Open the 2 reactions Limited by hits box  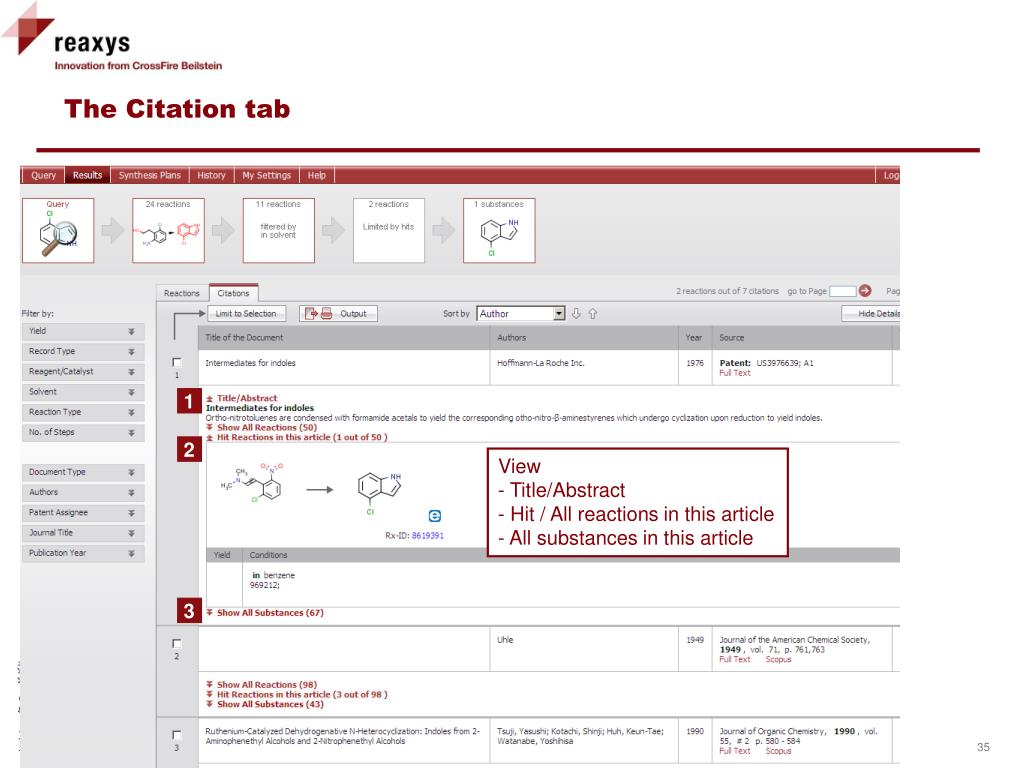tap(389, 231)
